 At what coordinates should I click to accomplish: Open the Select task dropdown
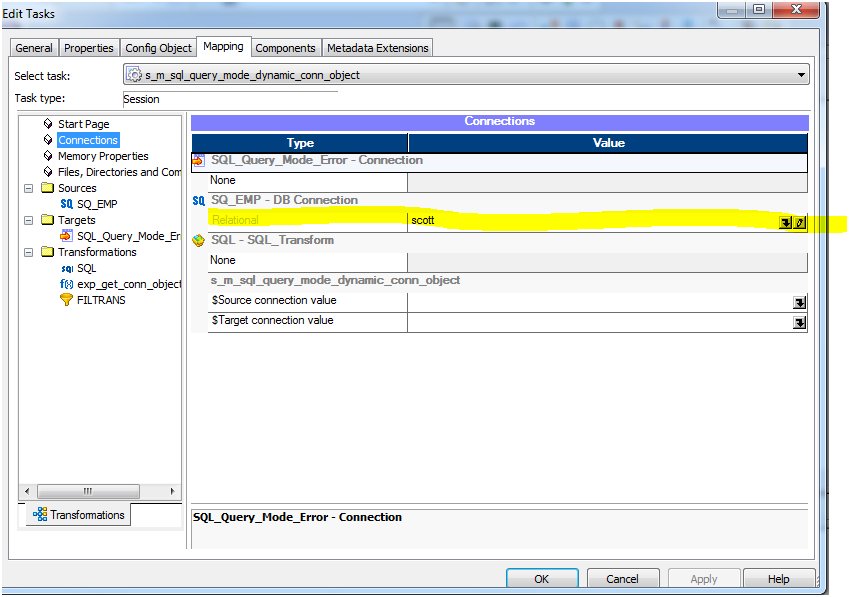tap(803, 74)
